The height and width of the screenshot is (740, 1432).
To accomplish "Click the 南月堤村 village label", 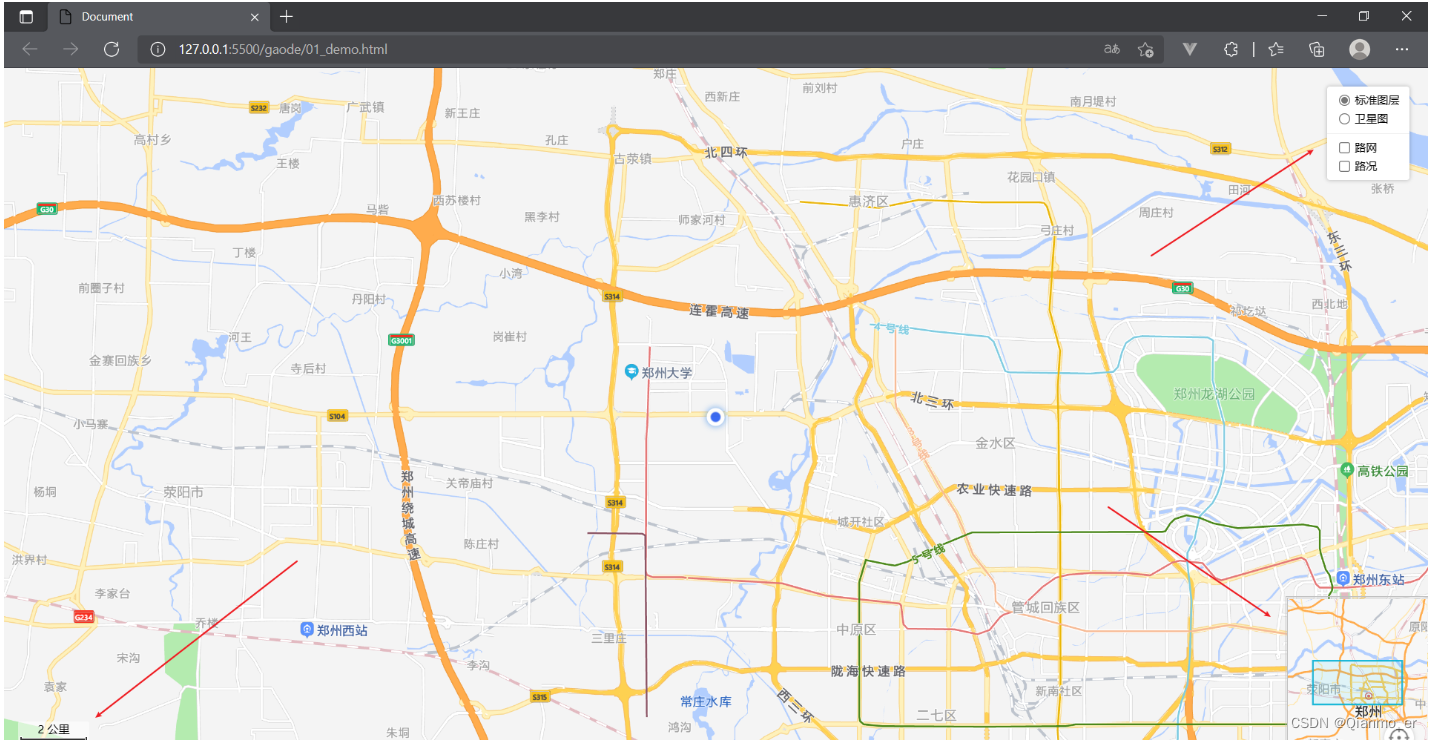I will pyautogui.click(x=1092, y=101).
